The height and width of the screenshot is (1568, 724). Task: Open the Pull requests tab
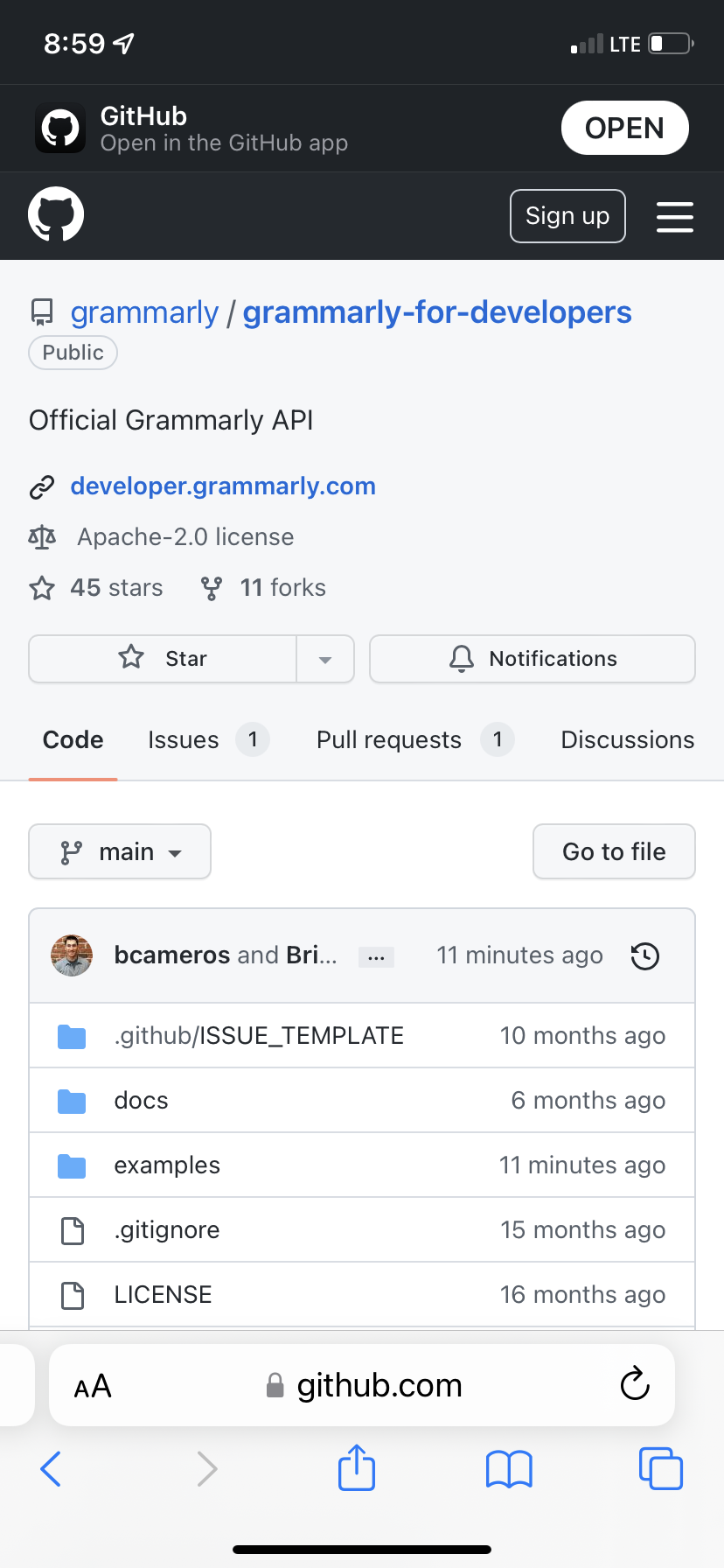(415, 740)
